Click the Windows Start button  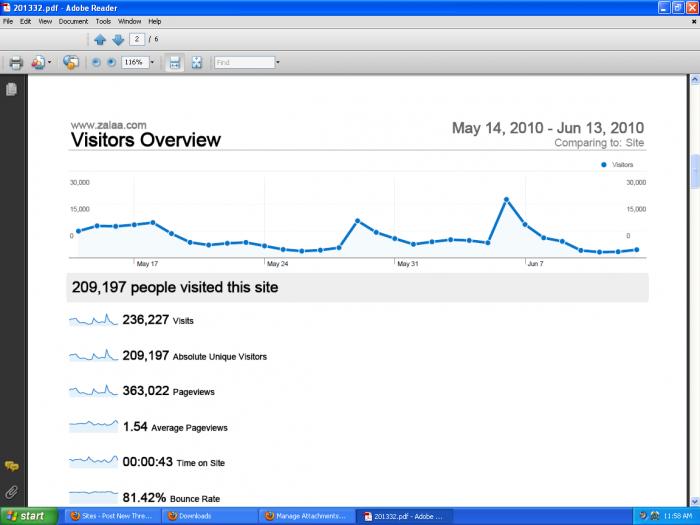point(29,516)
